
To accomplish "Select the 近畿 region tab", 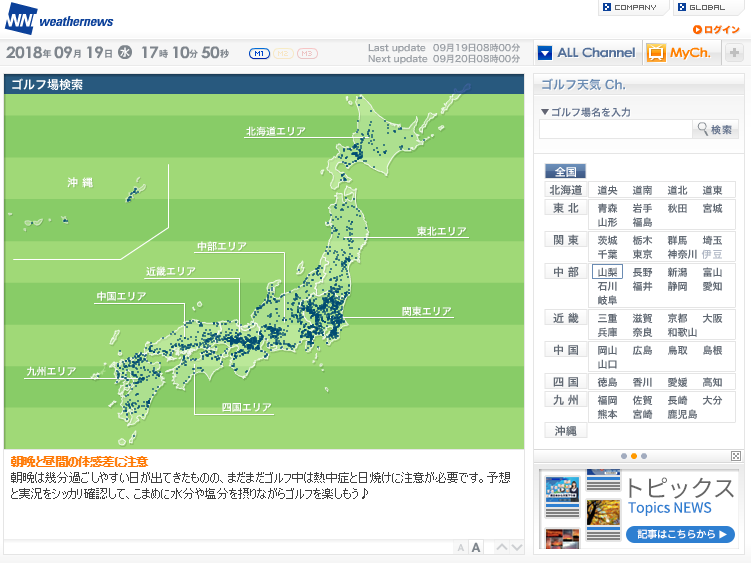I will coord(566,318).
